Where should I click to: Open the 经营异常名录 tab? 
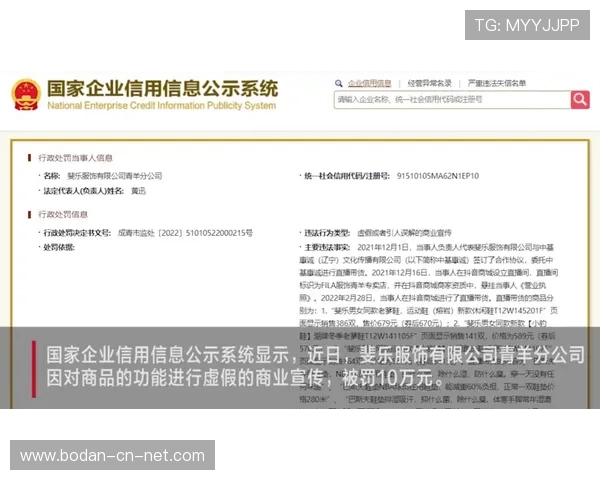point(429,83)
